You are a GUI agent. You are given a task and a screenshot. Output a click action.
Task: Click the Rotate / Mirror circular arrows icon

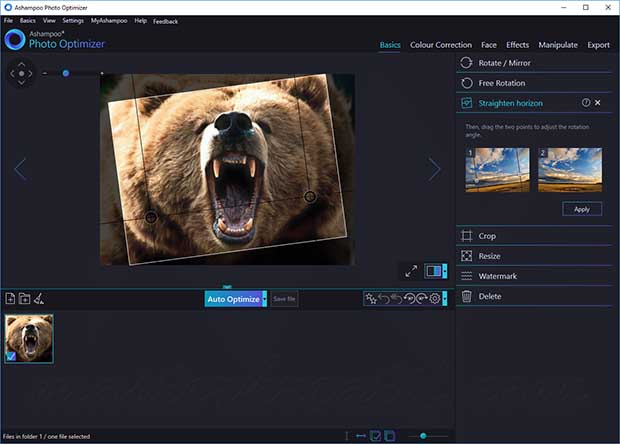point(466,63)
